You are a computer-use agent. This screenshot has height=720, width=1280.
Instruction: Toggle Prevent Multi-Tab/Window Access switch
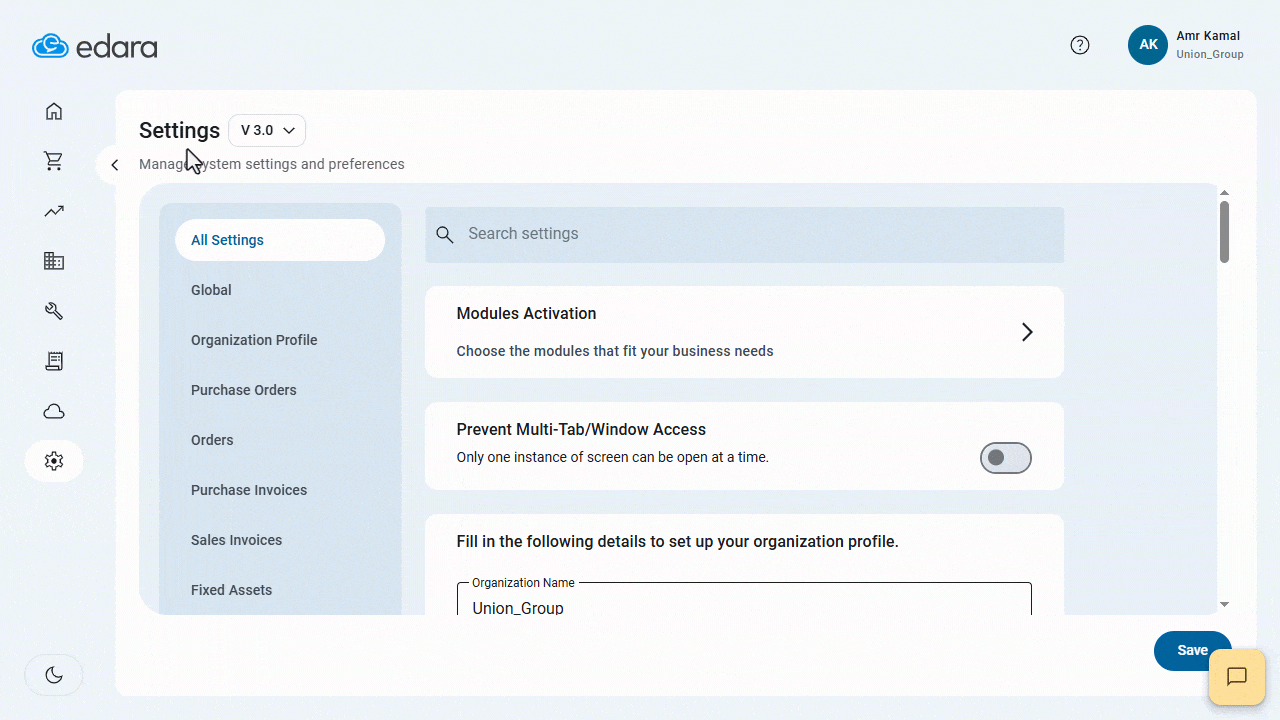pyautogui.click(x=1005, y=458)
